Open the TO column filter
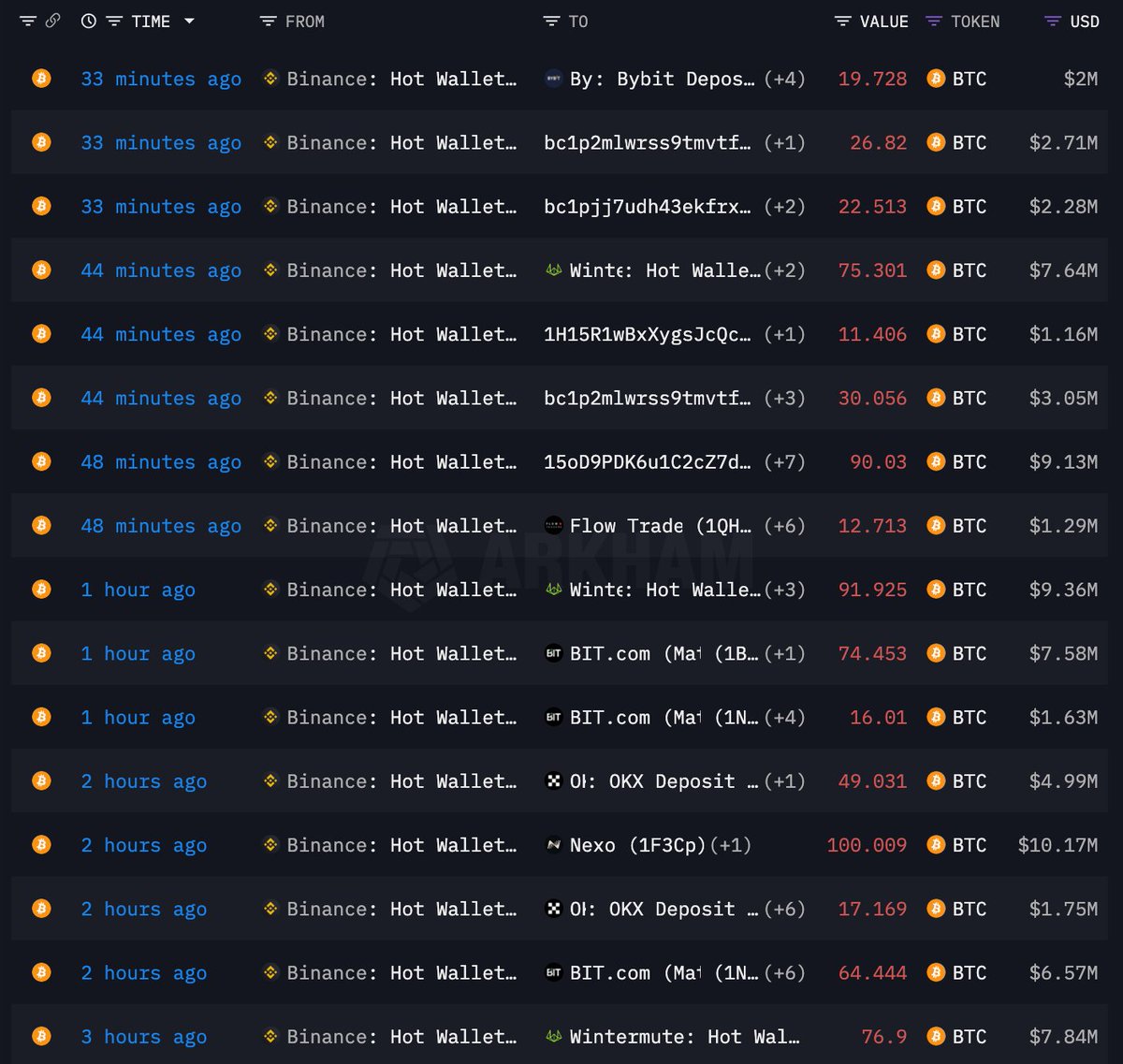The image size is (1123, 1064). click(551, 21)
